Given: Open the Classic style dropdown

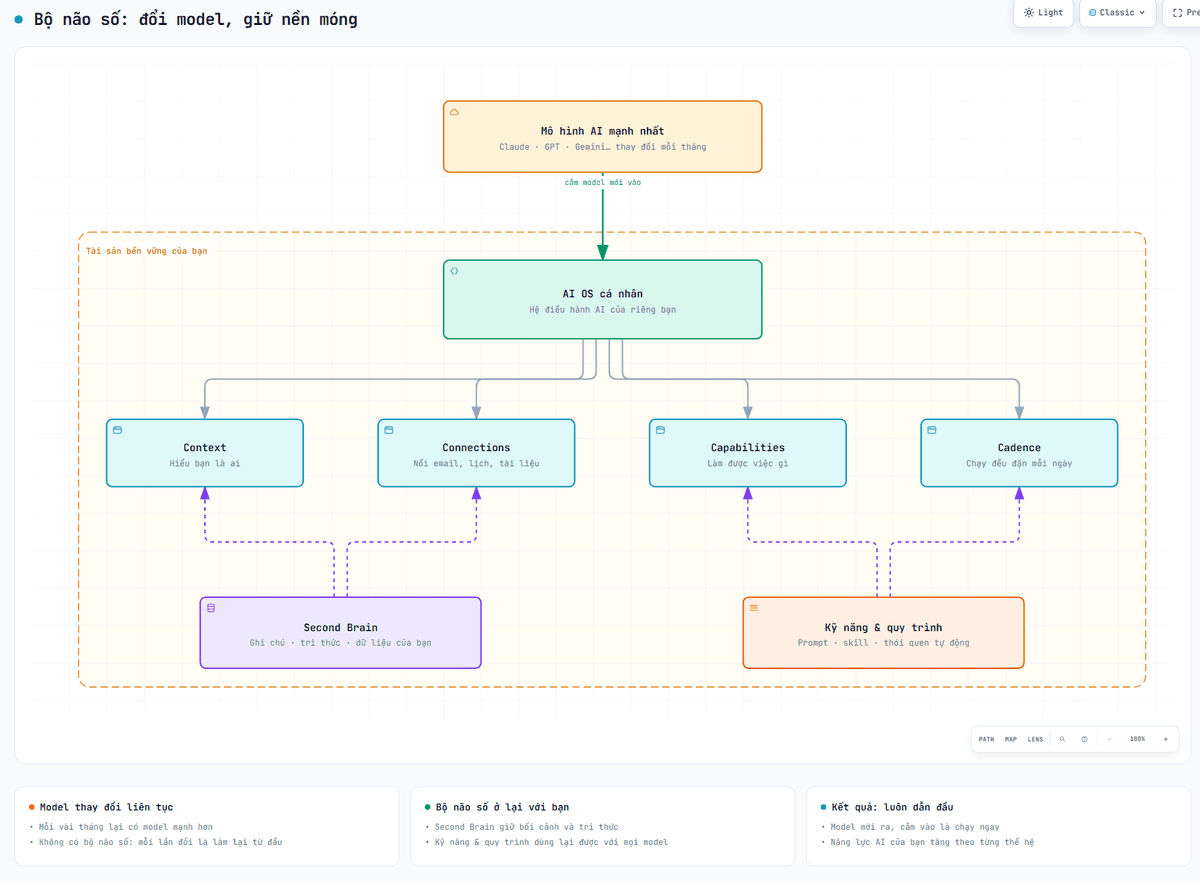Looking at the screenshot, I should click(1117, 13).
